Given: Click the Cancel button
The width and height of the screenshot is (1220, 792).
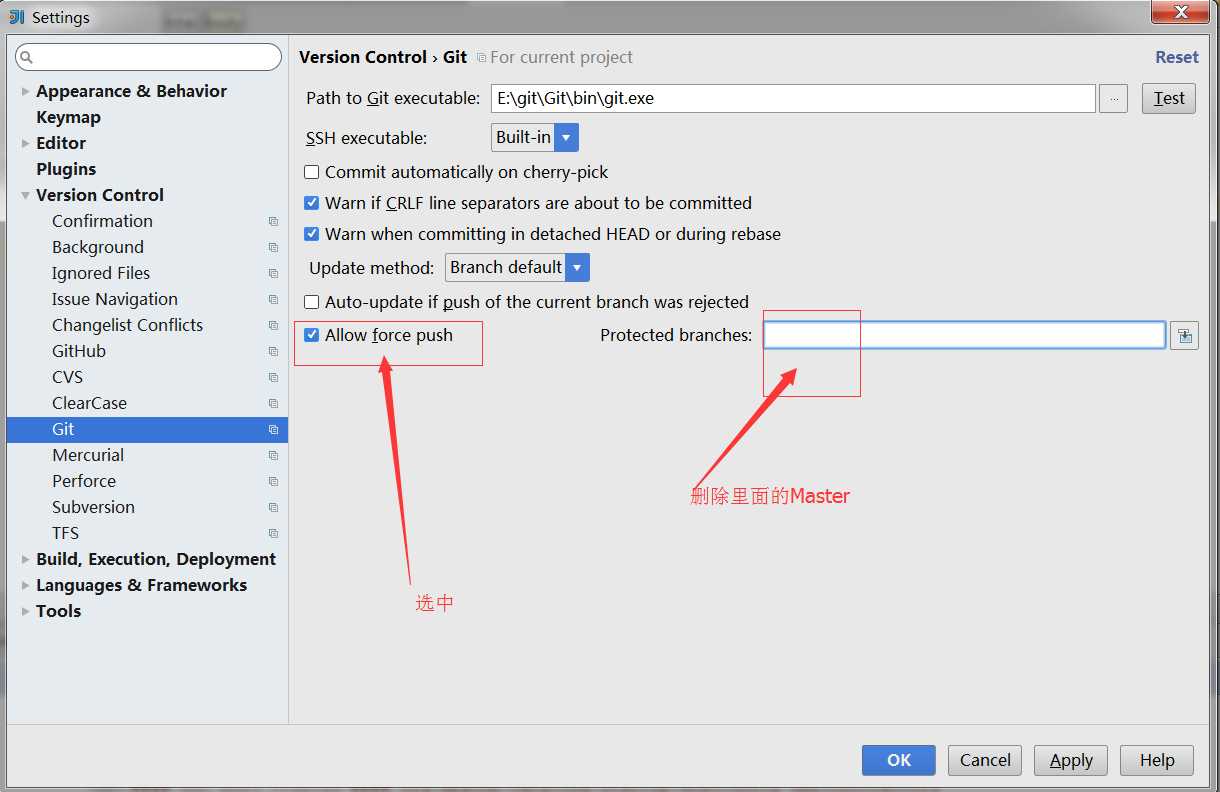Looking at the screenshot, I should (x=985, y=760).
